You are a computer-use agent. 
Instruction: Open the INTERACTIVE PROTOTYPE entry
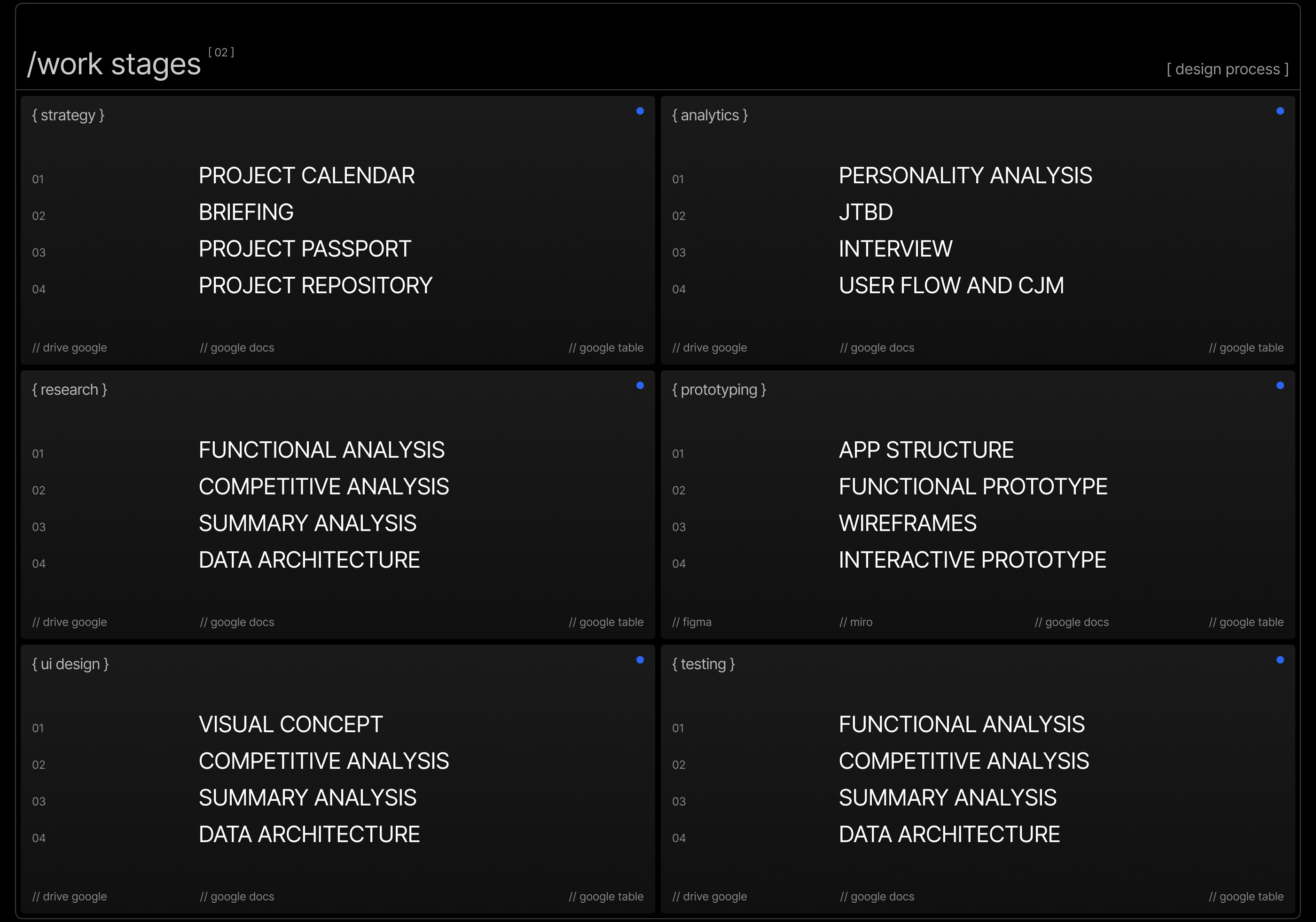tap(971, 561)
